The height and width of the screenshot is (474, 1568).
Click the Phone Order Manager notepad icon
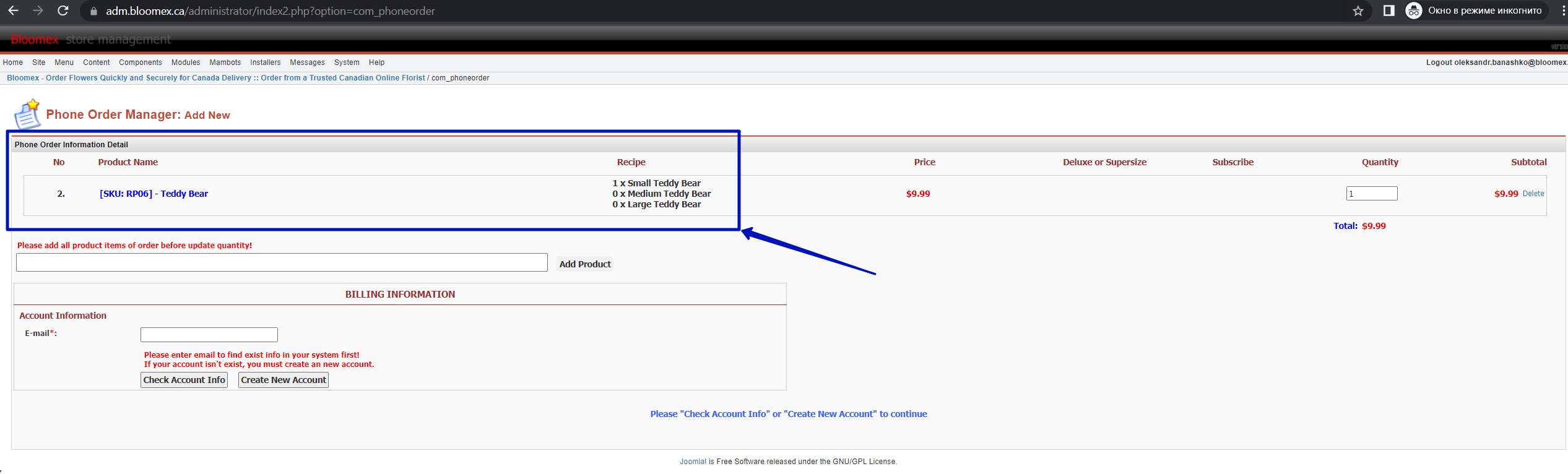point(27,114)
